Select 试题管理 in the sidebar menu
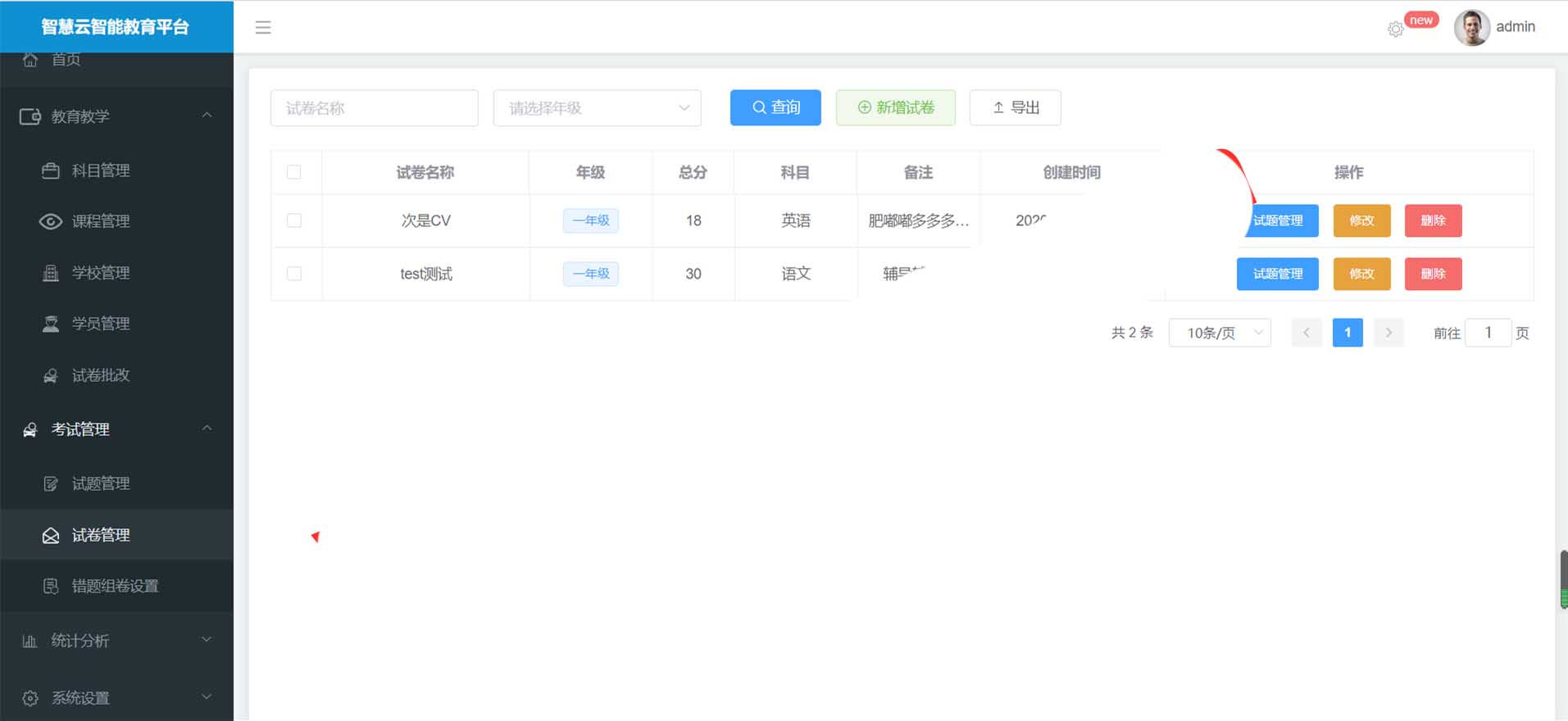Image resolution: width=1568 pixels, height=721 pixels. pos(100,483)
